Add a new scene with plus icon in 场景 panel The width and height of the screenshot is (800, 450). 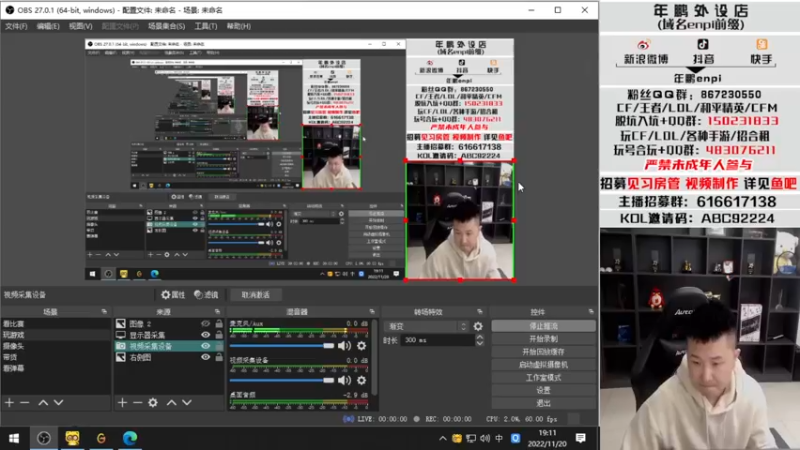[9, 403]
